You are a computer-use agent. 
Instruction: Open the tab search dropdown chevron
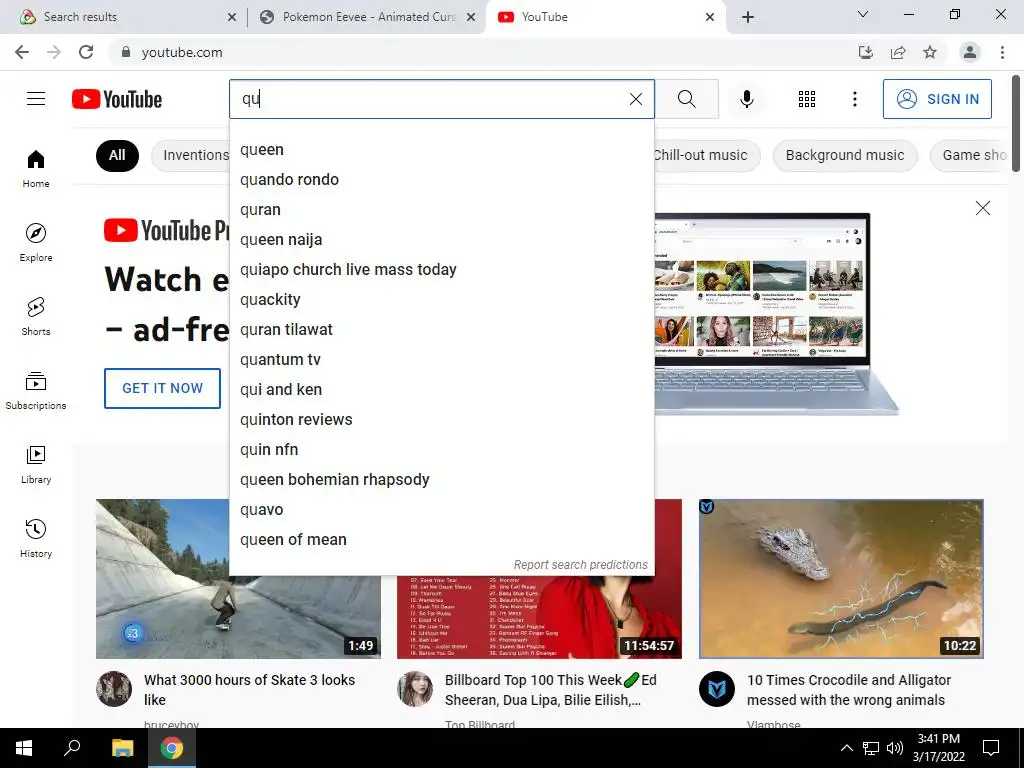point(863,14)
